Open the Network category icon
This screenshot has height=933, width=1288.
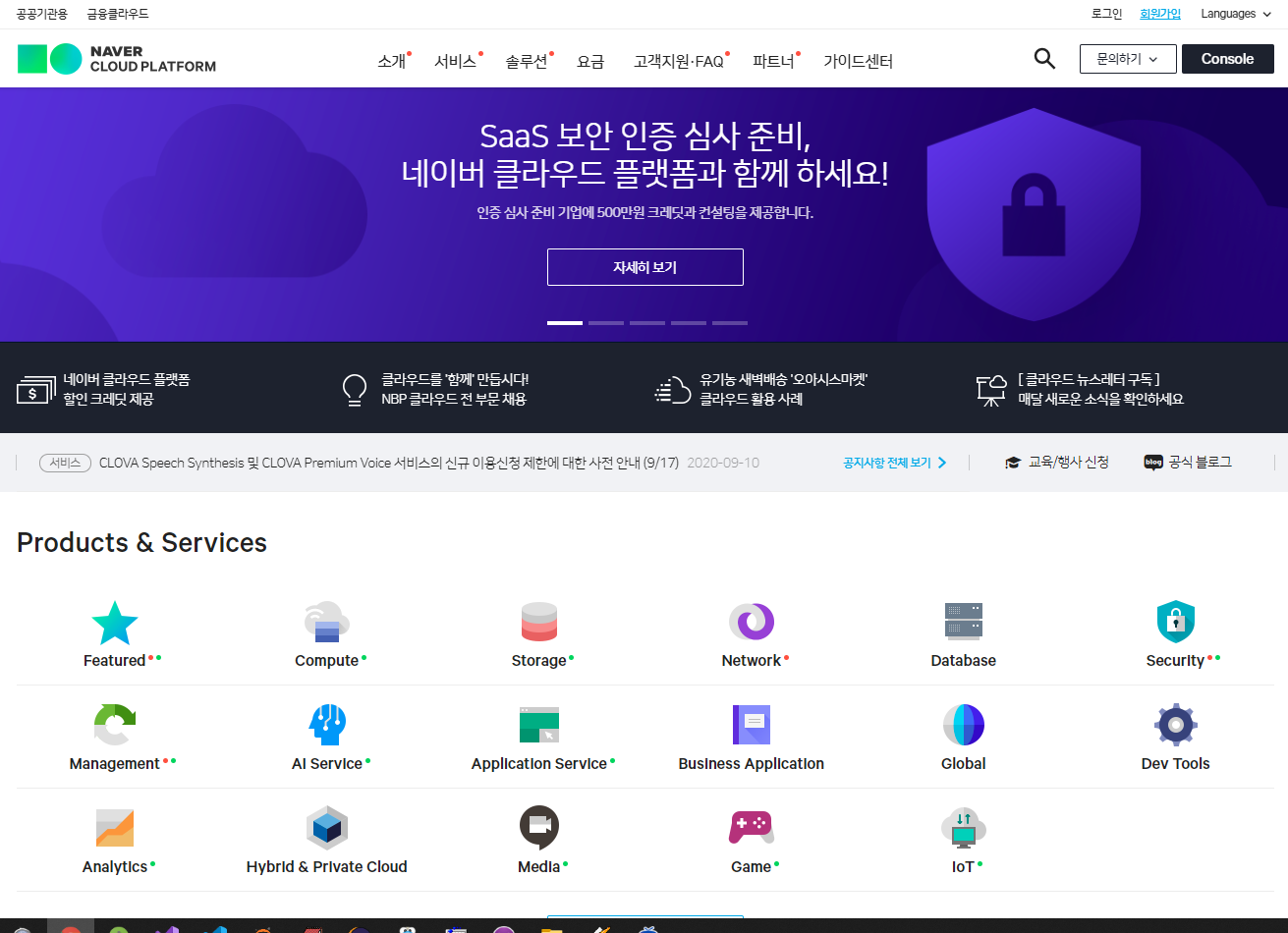(752, 623)
